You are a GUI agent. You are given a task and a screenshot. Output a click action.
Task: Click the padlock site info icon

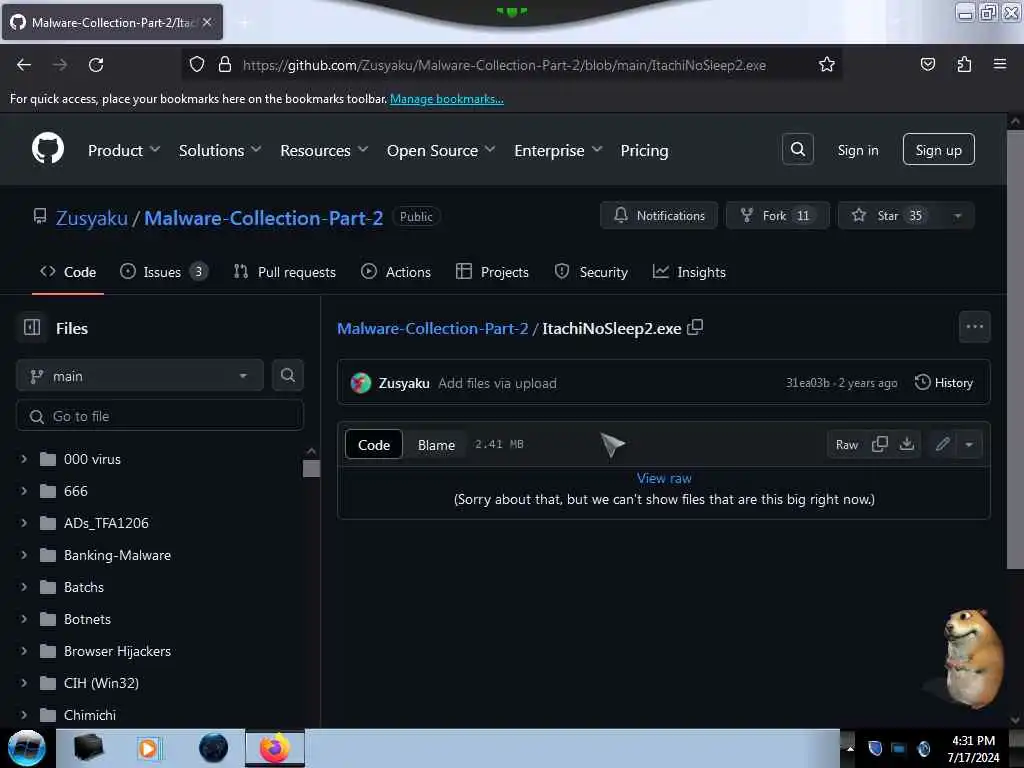pos(225,65)
